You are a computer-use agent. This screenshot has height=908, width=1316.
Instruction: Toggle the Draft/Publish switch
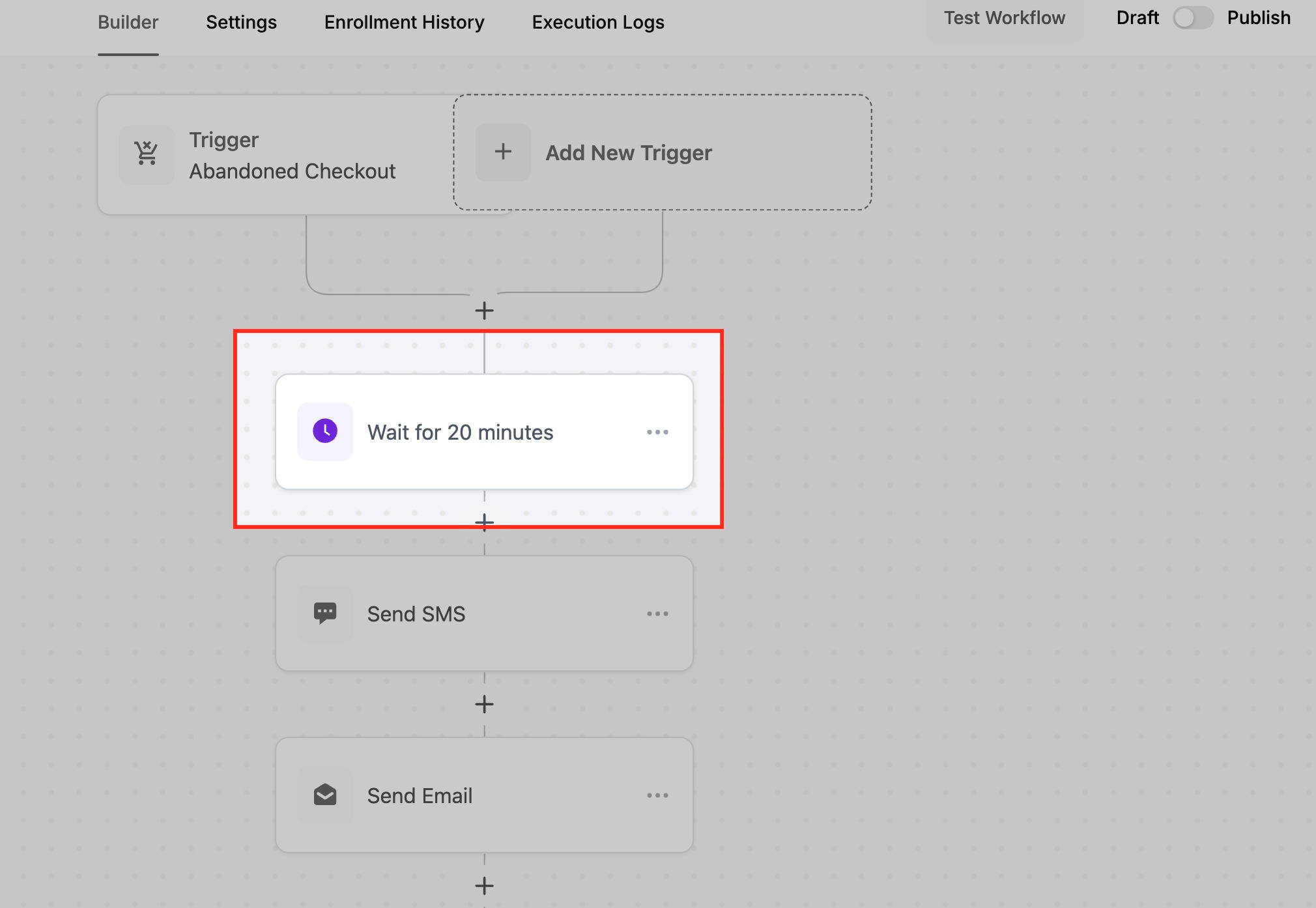click(x=1192, y=18)
